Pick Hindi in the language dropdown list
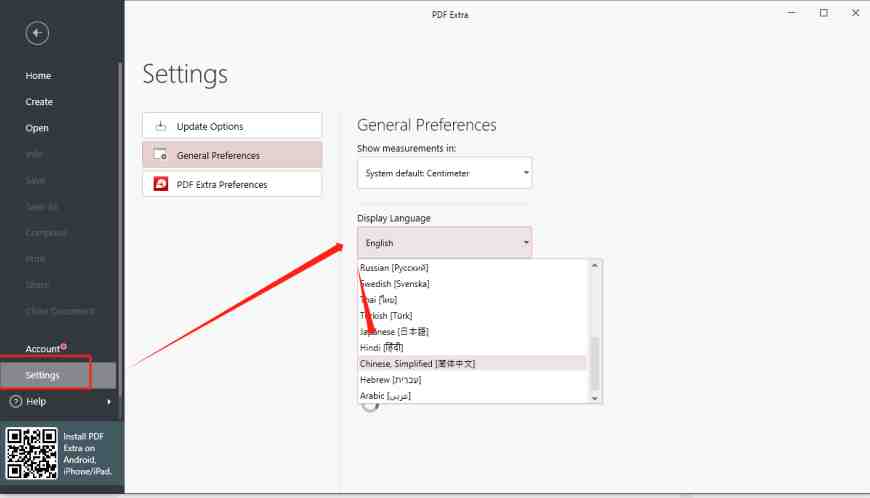The width and height of the screenshot is (870, 498). coord(381,347)
